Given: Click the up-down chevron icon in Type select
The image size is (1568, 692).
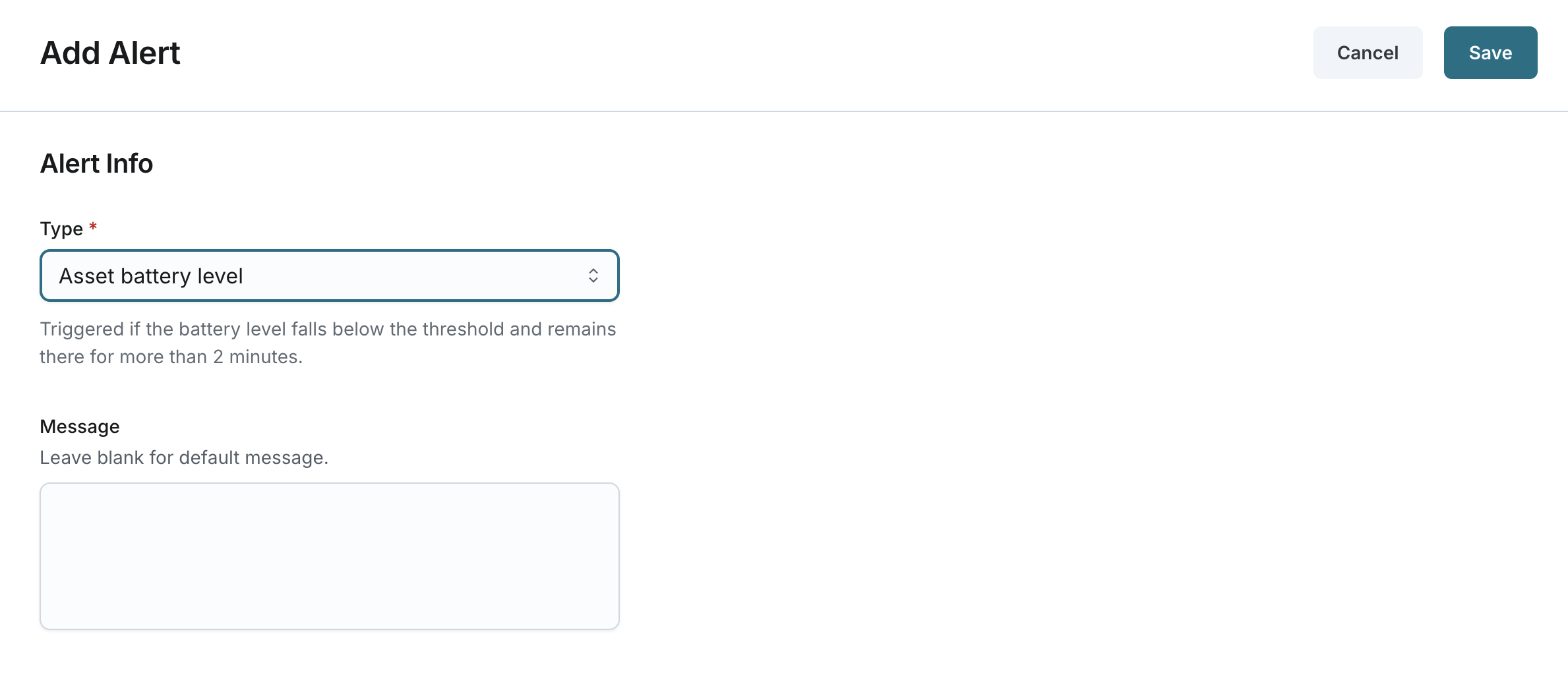Looking at the screenshot, I should (593, 275).
